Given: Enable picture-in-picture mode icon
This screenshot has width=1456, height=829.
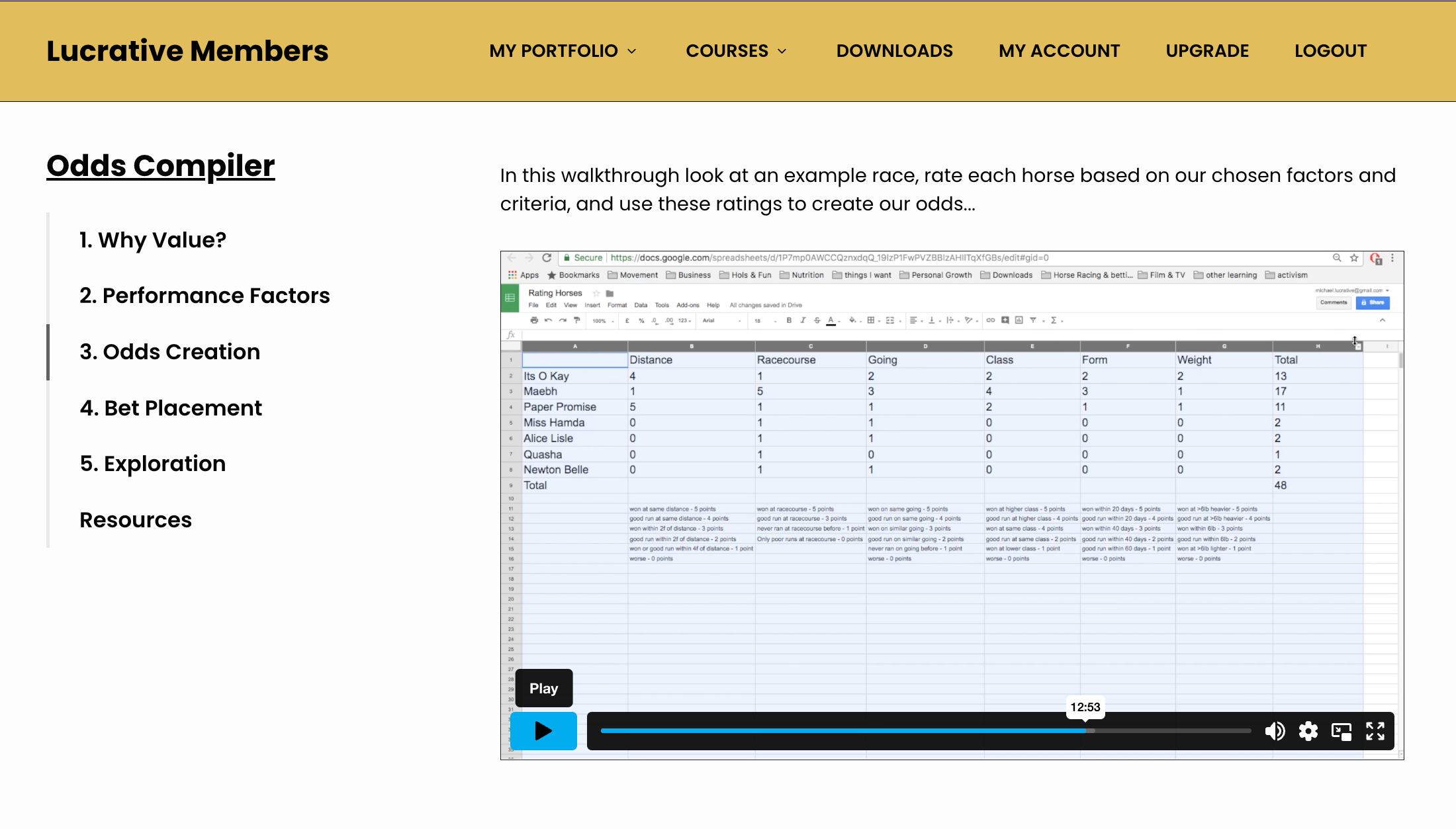Looking at the screenshot, I should (1342, 731).
